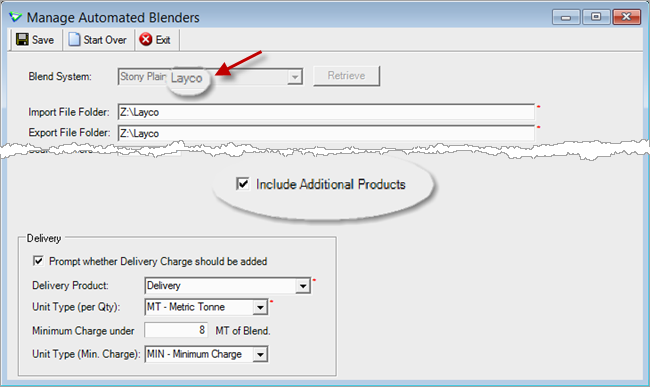The height and width of the screenshot is (387, 650).
Task: Toggle the Prompt Delivery Charge checkbox
Action: pos(38,261)
